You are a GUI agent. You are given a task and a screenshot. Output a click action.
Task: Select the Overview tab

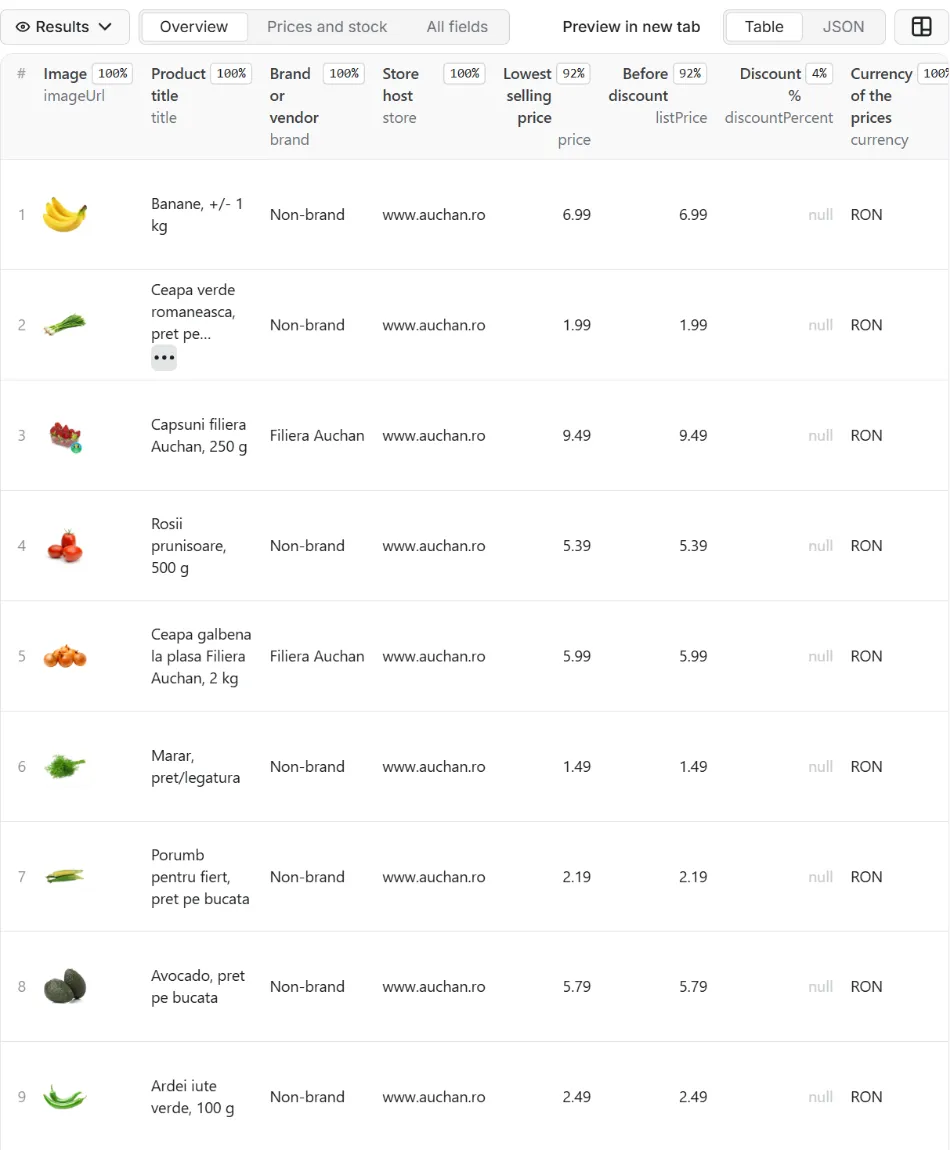(x=194, y=27)
